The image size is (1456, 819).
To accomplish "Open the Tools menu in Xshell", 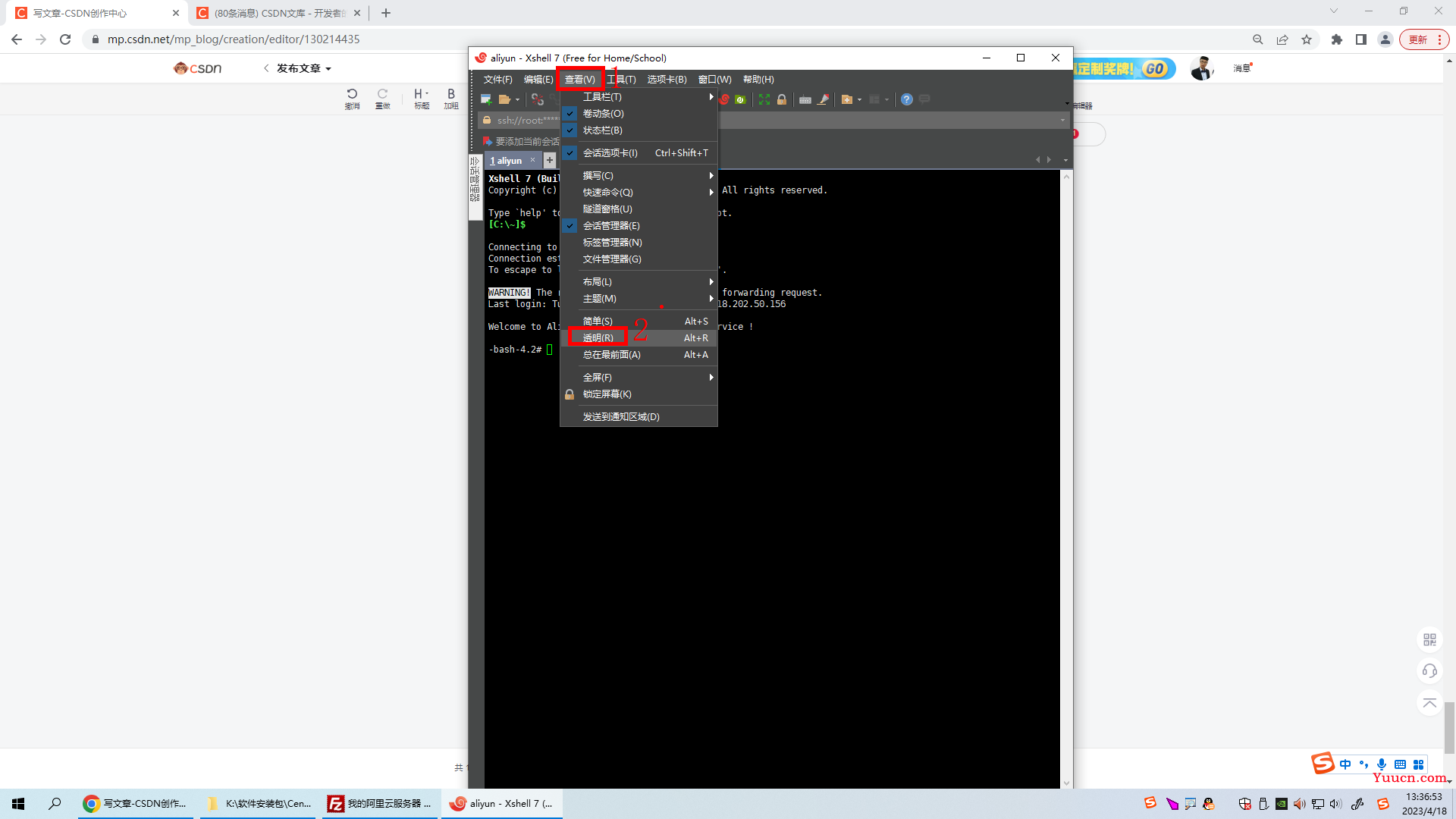I will (621, 80).
